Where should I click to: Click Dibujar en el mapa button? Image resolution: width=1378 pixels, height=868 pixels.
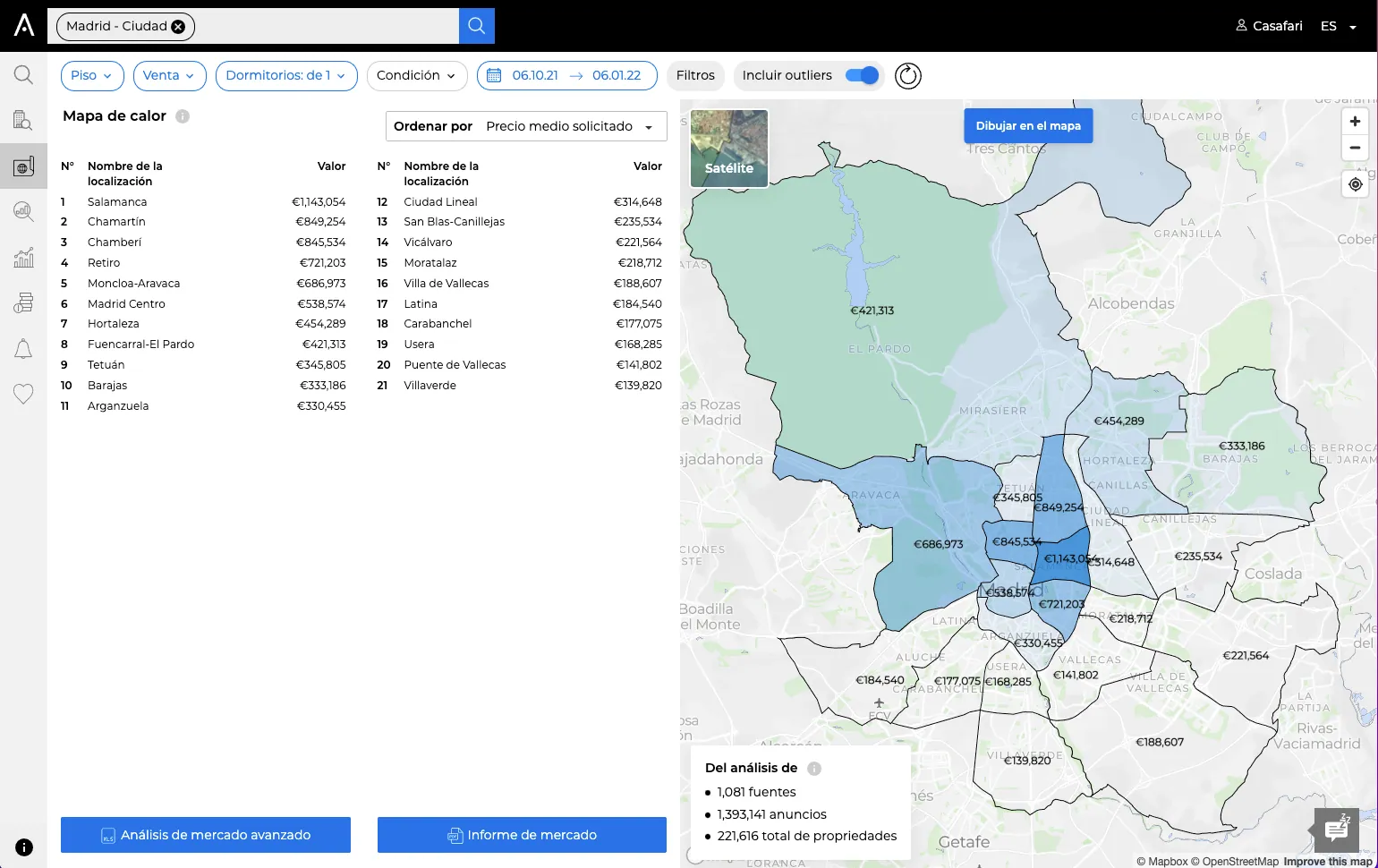tap(1028, 126)
